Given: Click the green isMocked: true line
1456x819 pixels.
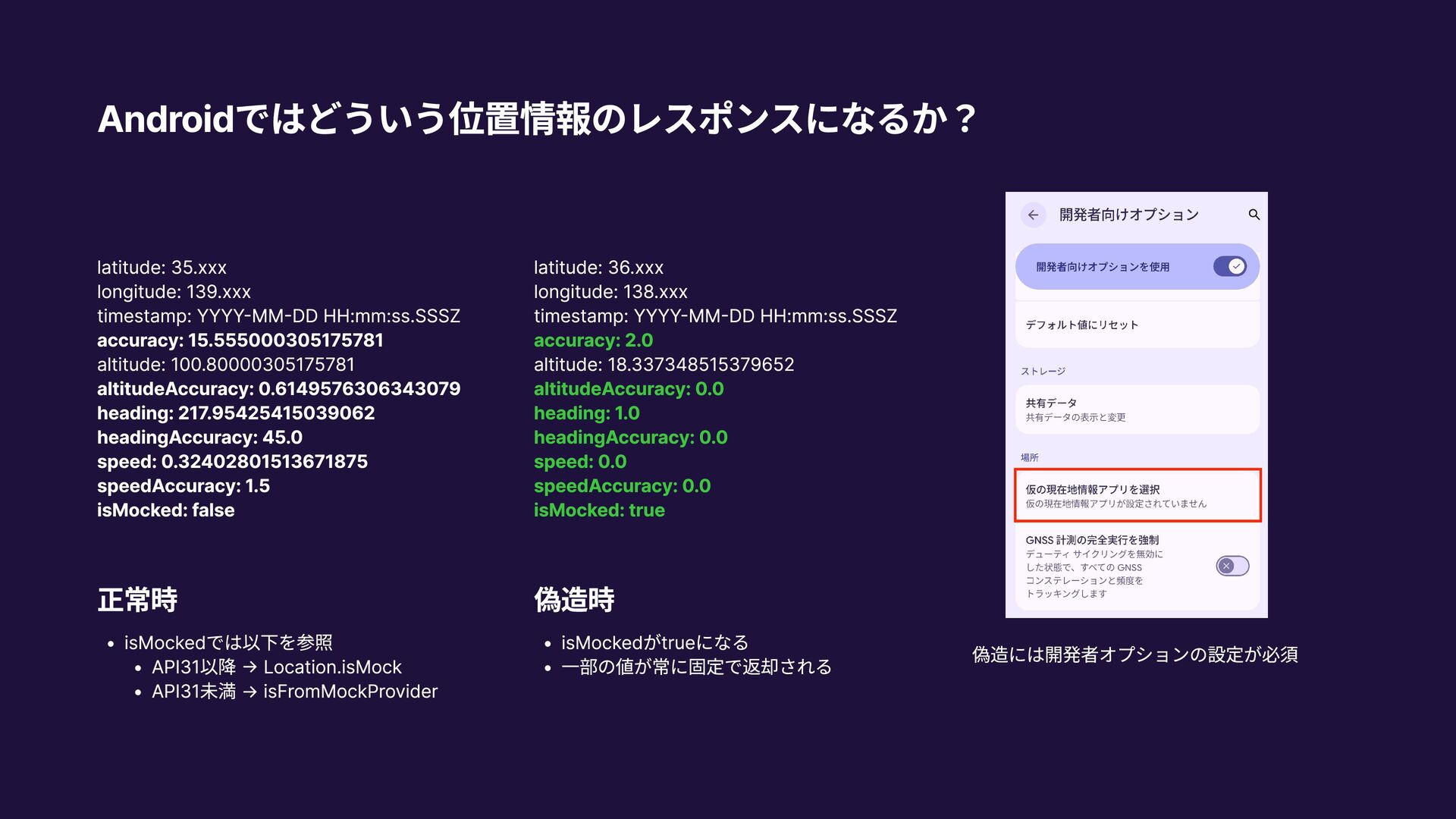Looking at the screenshot, I should click(599, 510).
